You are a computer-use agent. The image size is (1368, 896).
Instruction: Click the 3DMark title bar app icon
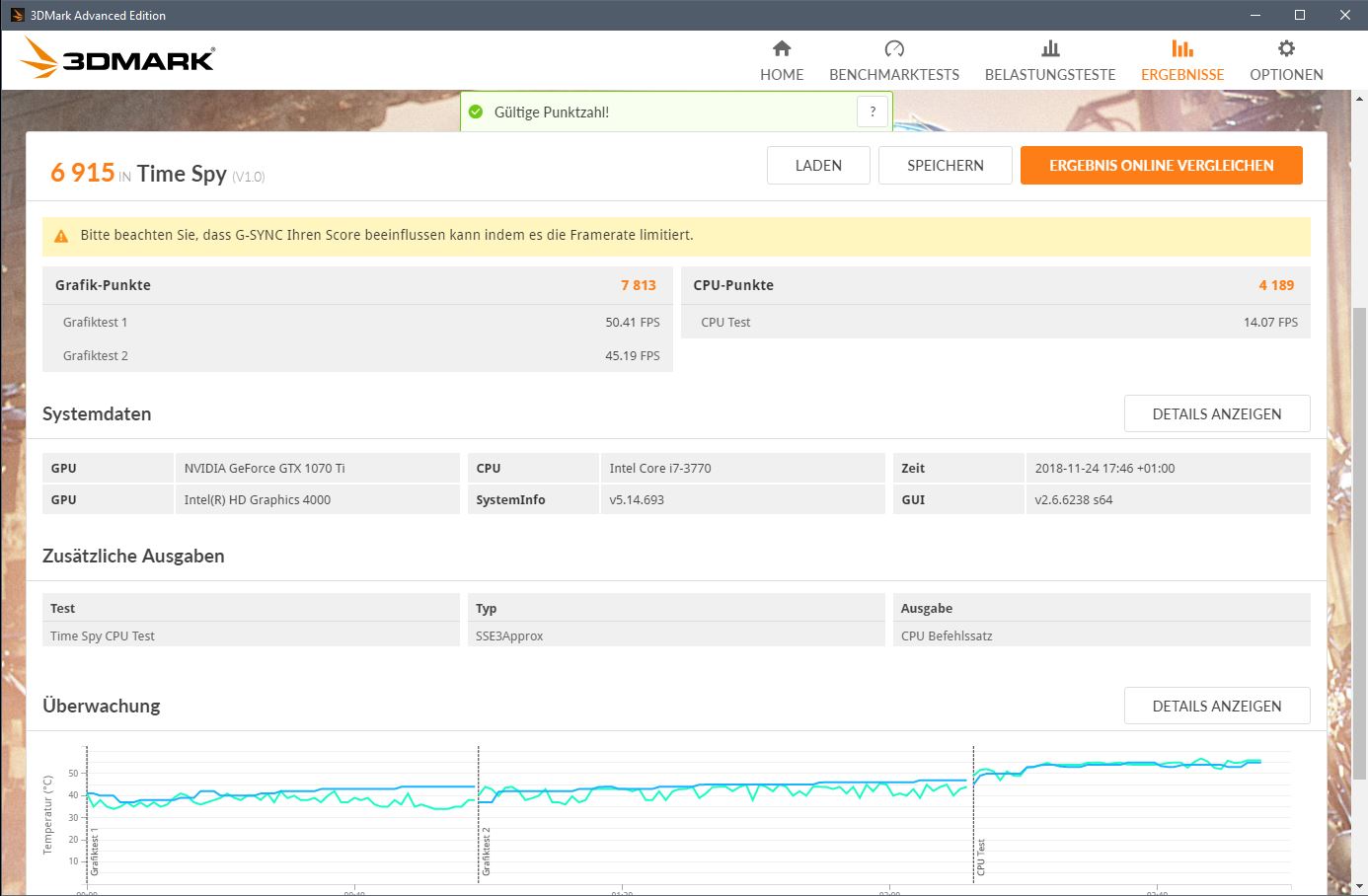[x=17, y=15]
